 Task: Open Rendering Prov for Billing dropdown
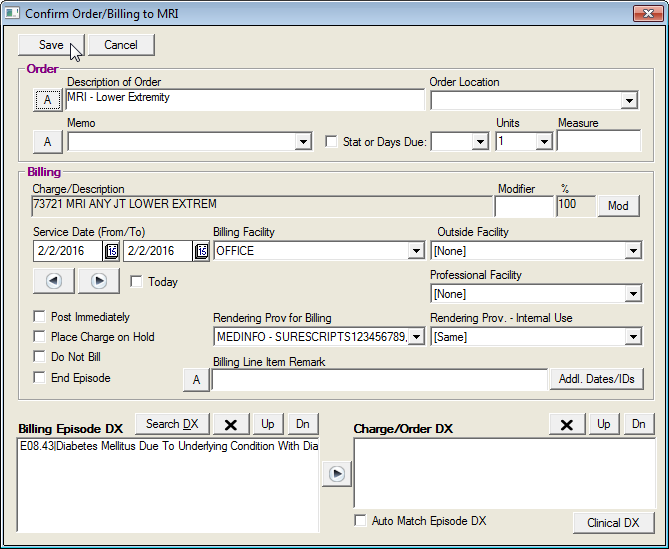416,337
